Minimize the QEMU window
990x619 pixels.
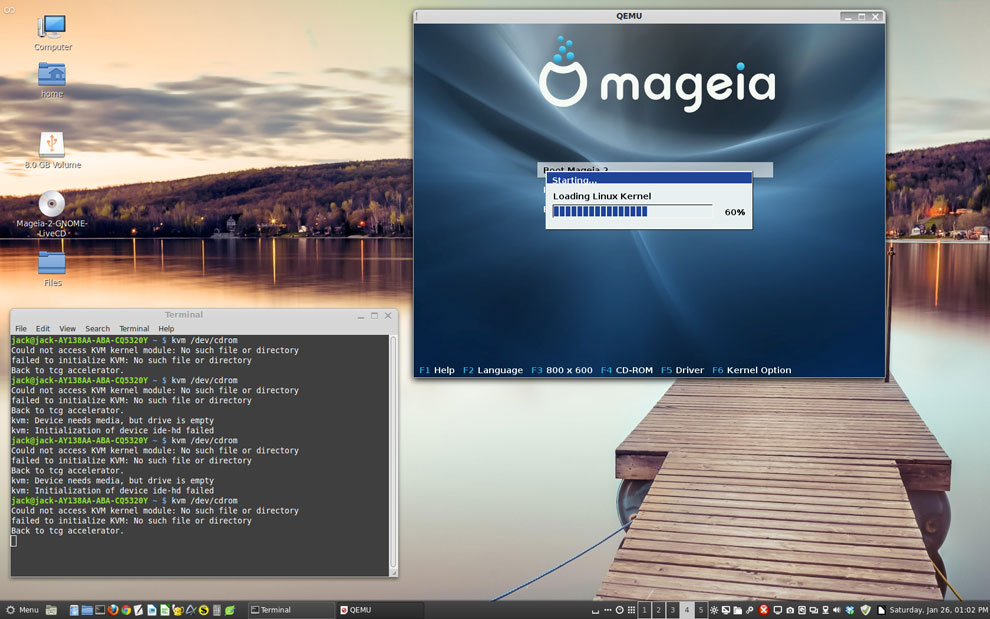[847, 17]
